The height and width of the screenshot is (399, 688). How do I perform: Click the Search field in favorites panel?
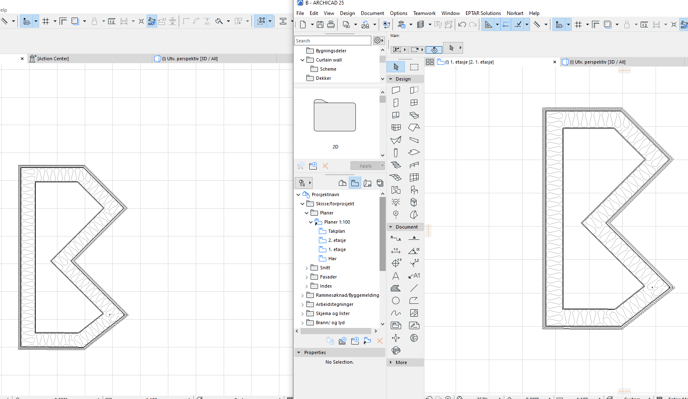[x=333, y=40]
